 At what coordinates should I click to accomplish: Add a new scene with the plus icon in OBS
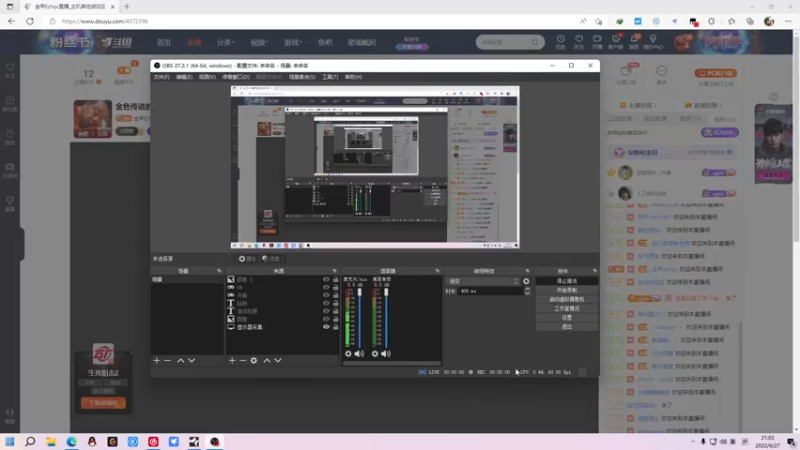tap(157, 360)
